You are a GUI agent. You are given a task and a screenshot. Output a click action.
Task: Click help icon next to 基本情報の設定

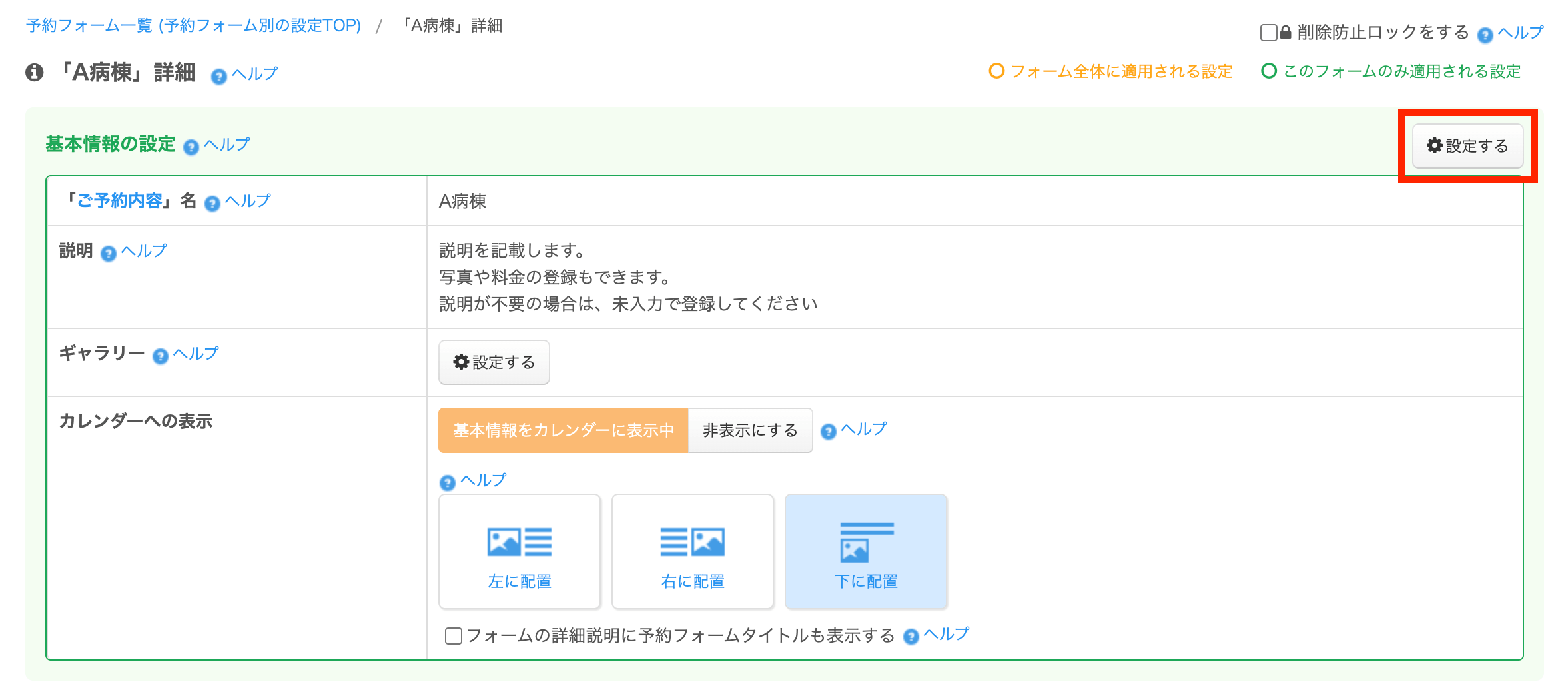click(x=191, y=147)
